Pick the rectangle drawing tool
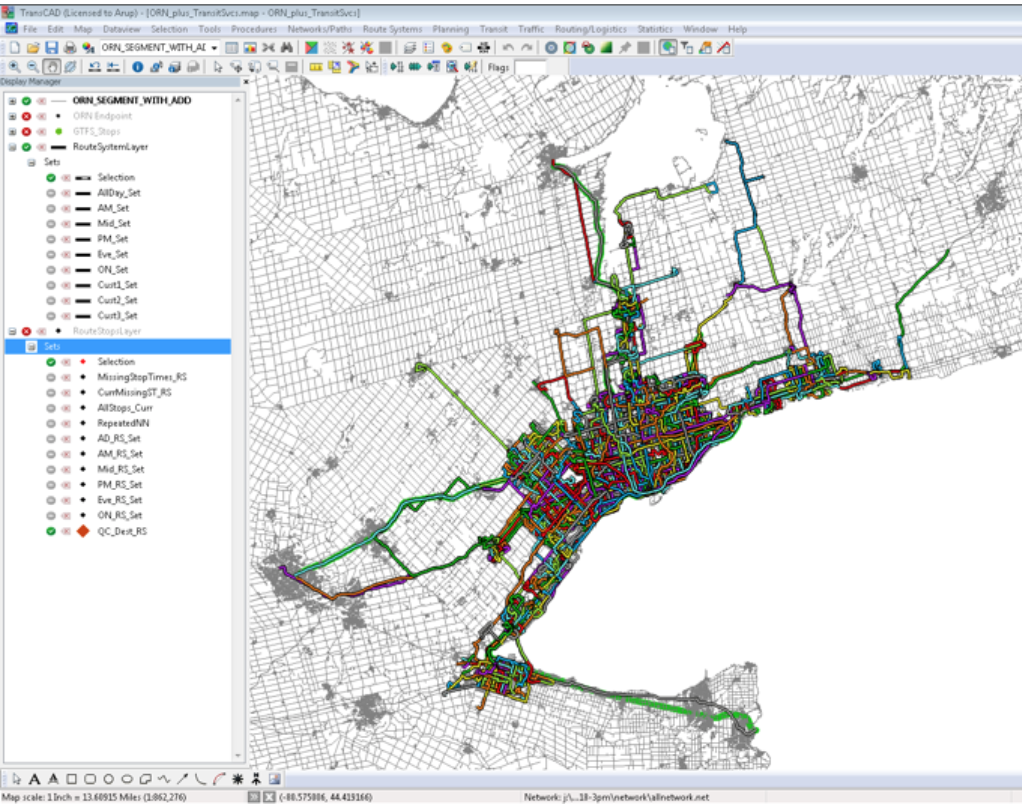 click(72, 779)
